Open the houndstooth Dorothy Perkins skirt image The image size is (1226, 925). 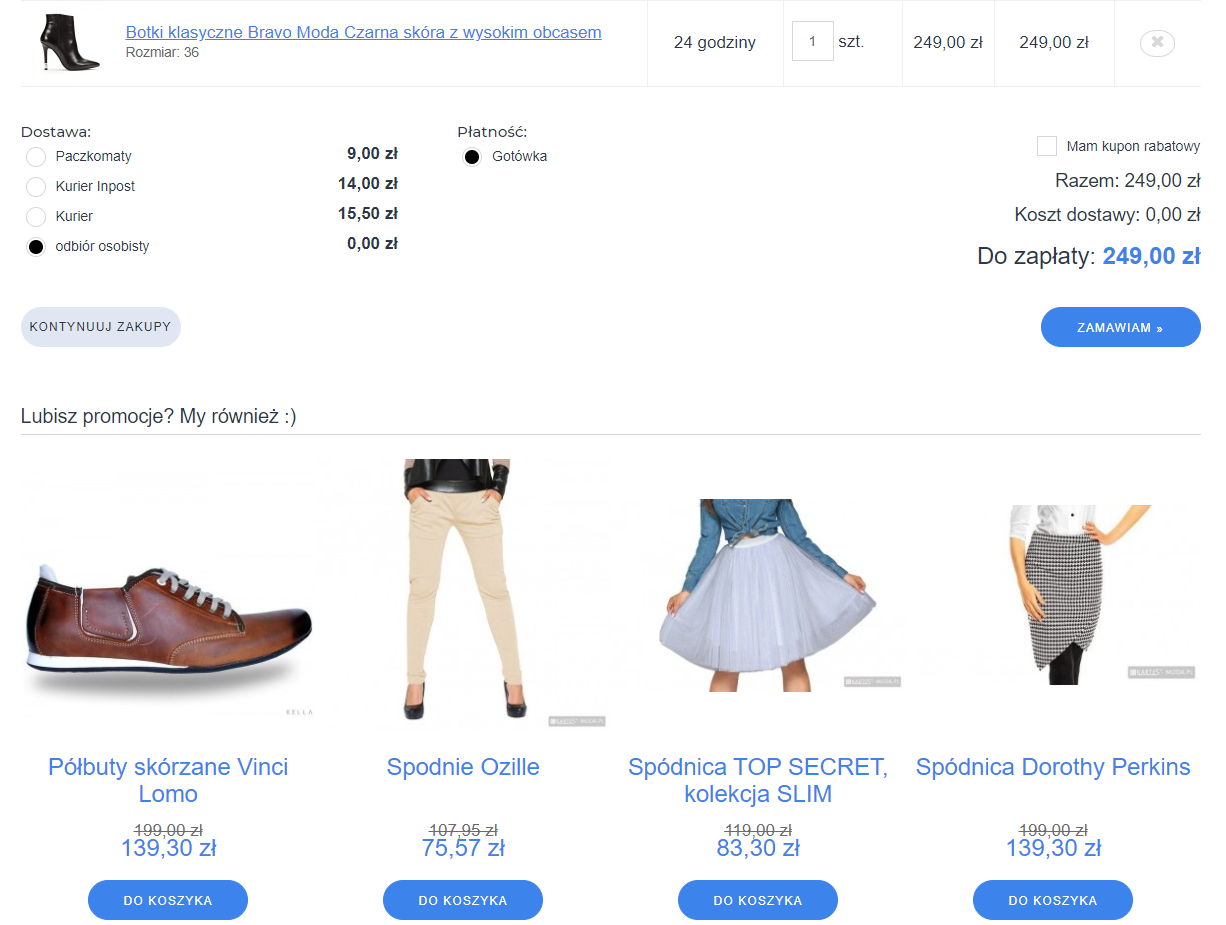click(x=1053, y=595)
